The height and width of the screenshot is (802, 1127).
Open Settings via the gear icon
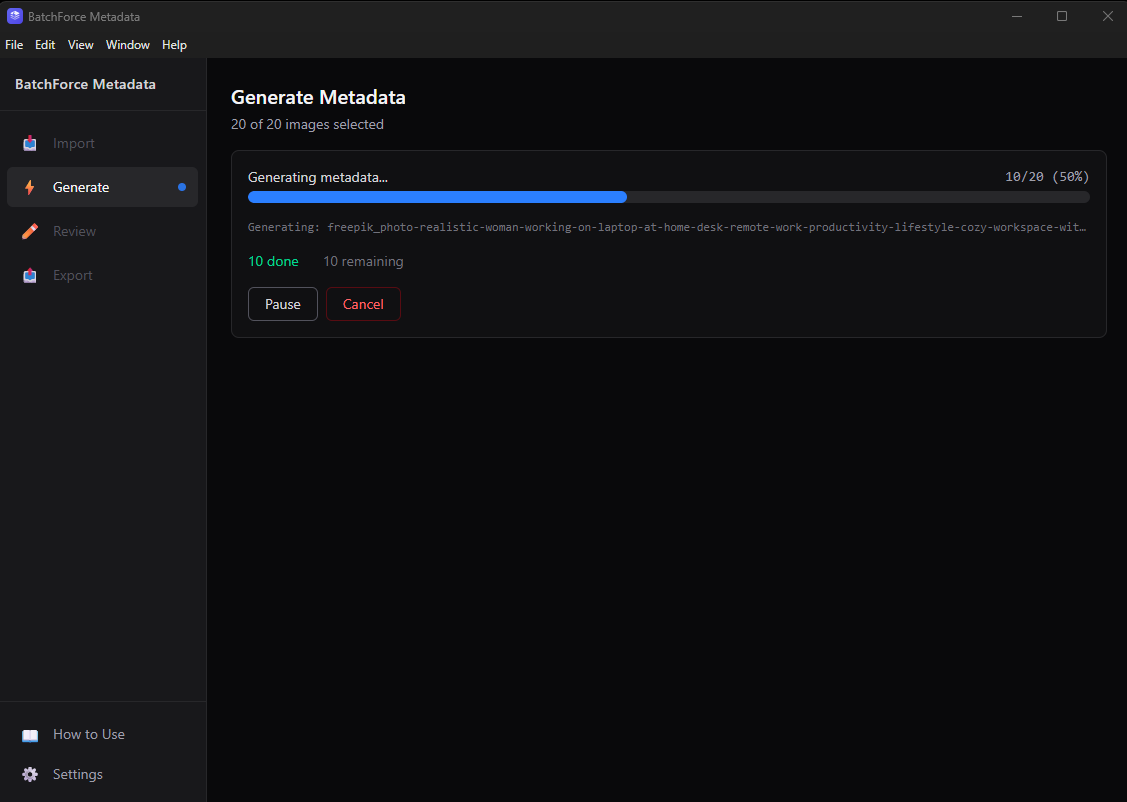[x=30, y=774]
